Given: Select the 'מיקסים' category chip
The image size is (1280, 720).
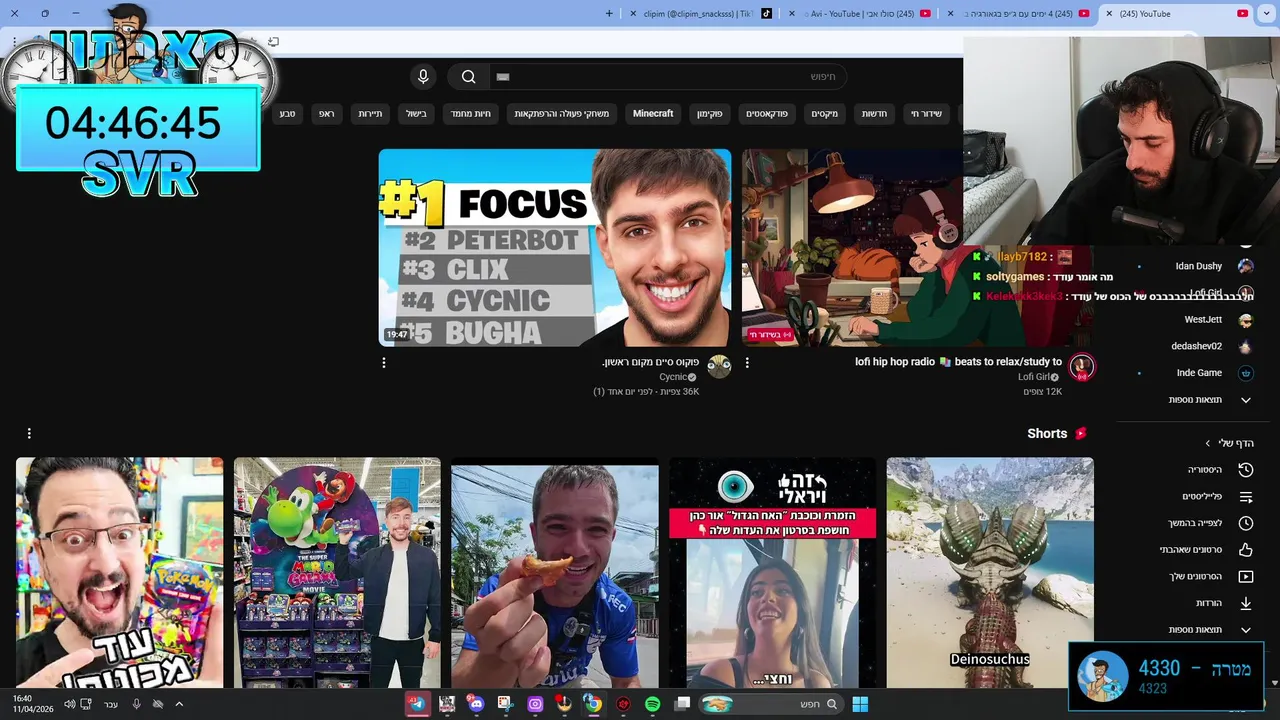Looking at the screenshot, I should click(x=825, y=114).
